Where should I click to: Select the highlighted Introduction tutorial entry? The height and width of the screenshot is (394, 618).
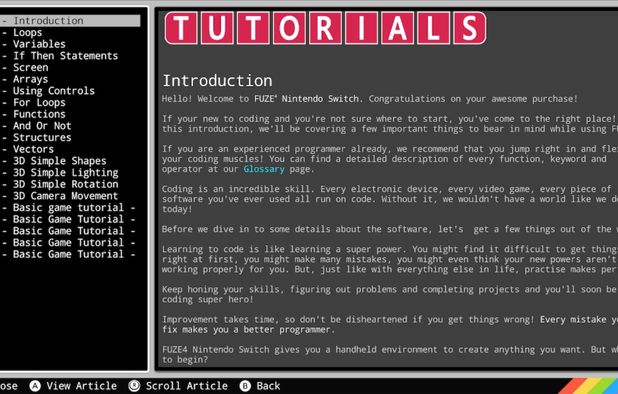pyautogui.click(x=70, y=20)
